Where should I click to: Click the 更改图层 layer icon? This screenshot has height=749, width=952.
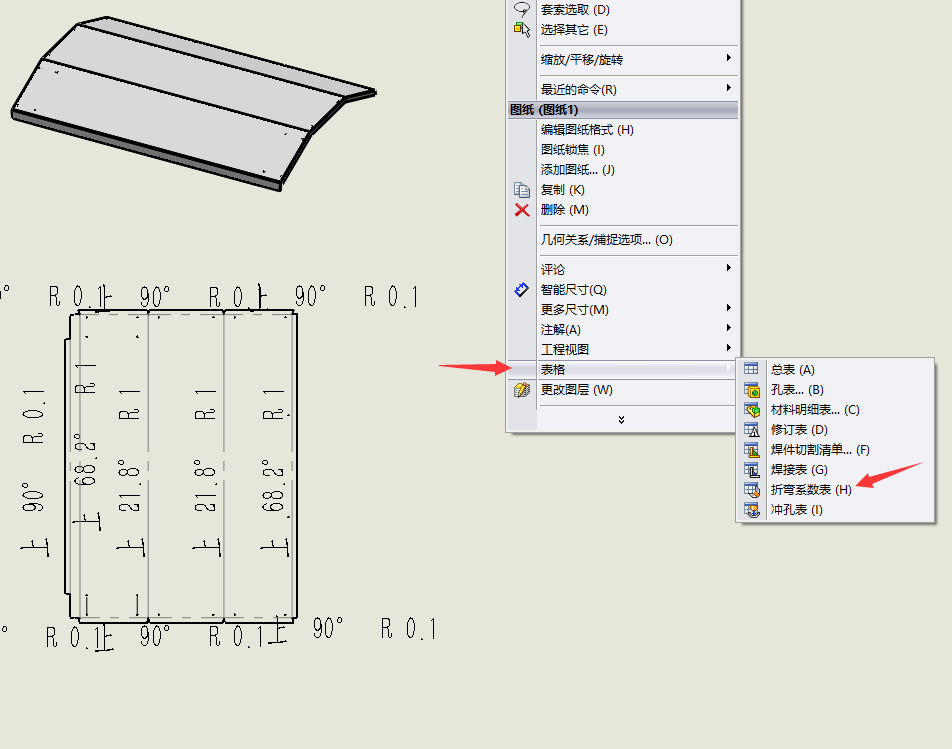pyautogui.click(x=521, y=390)
